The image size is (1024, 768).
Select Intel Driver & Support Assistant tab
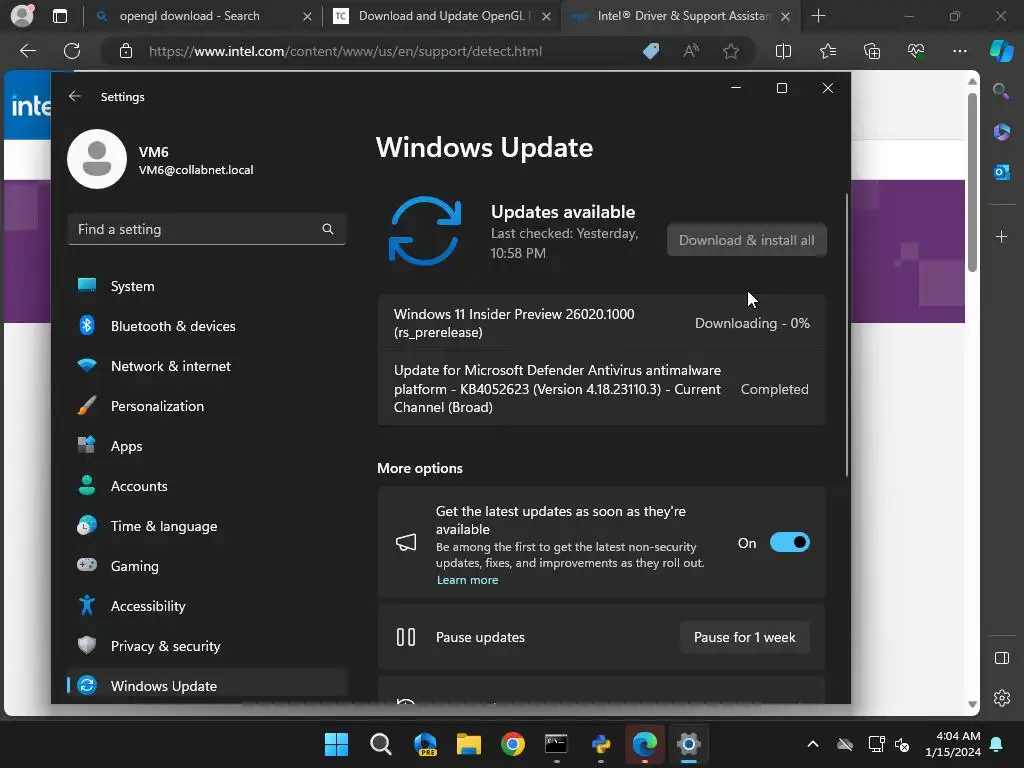coord(682,16)
